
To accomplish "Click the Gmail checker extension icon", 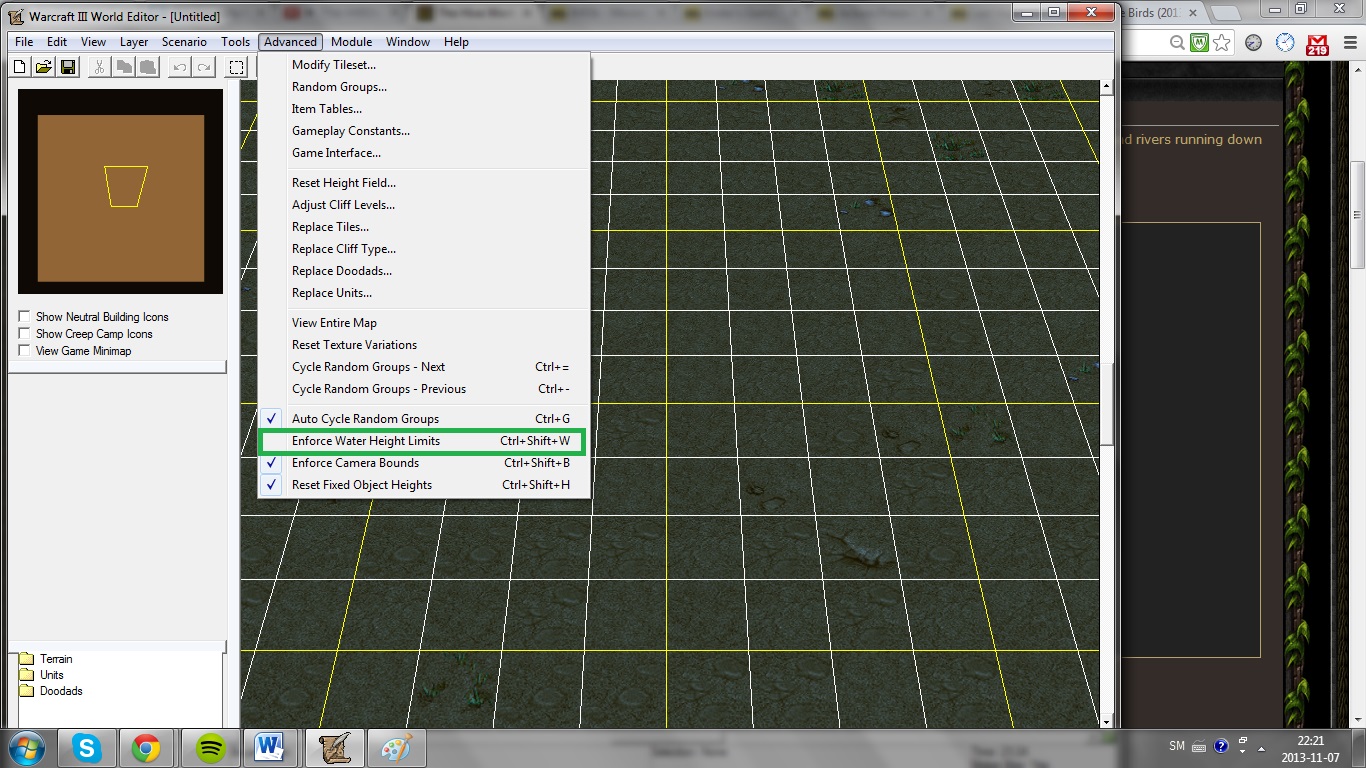I will [x=1318, y=43].
